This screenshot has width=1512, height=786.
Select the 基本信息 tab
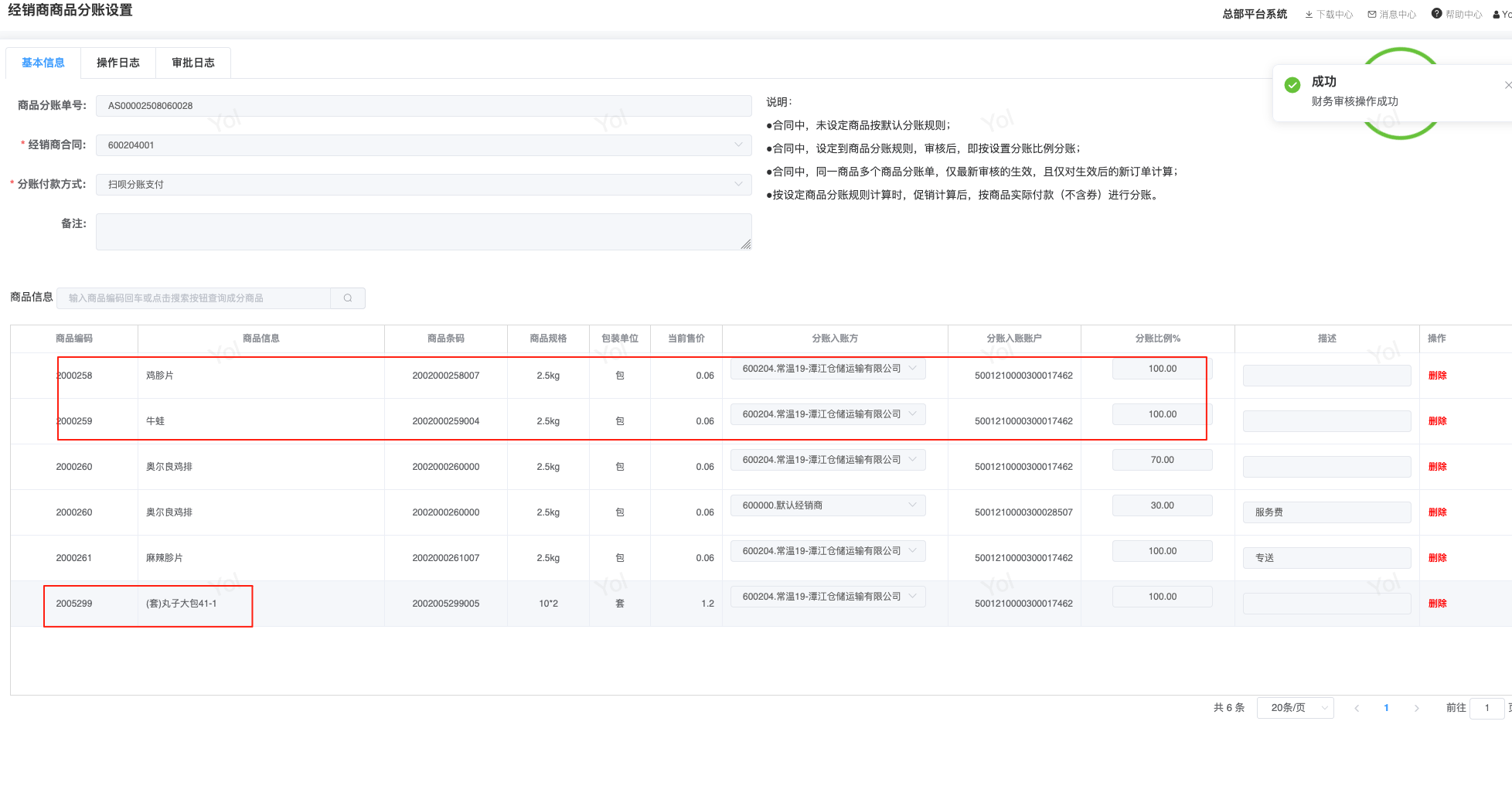[x=43, y=63]
